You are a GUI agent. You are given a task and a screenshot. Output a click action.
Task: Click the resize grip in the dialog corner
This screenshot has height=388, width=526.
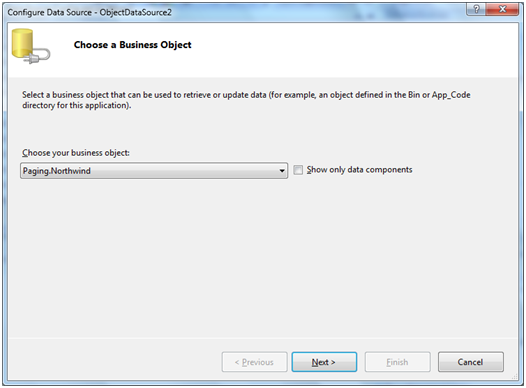point(515,377)
